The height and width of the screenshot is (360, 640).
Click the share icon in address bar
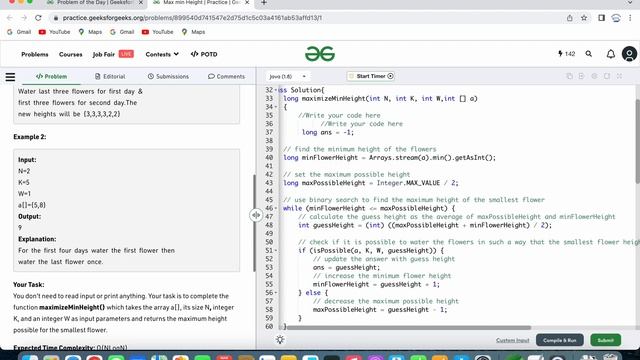tap(569, 18)
